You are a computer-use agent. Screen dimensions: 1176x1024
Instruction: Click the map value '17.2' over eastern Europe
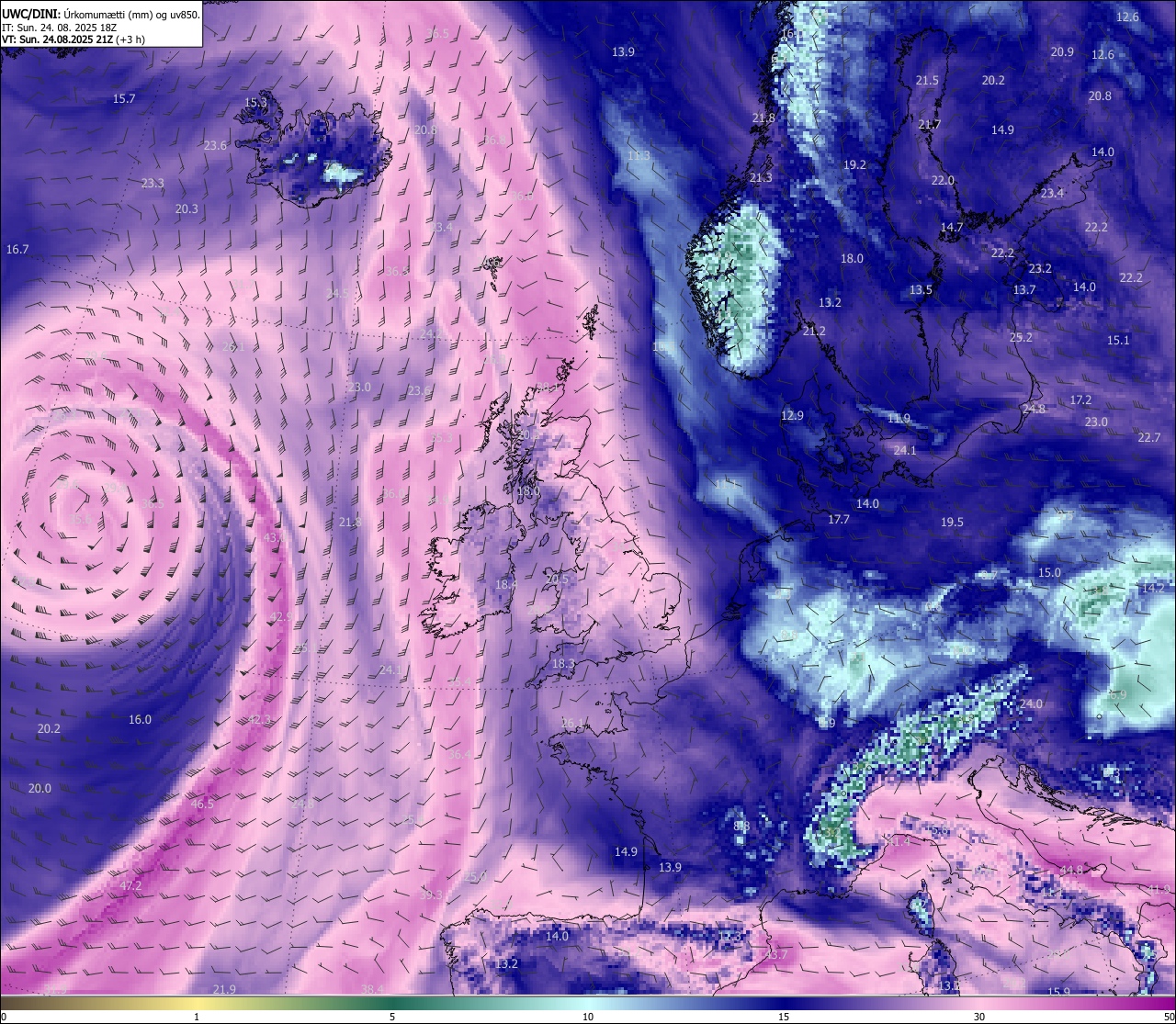1080,399
